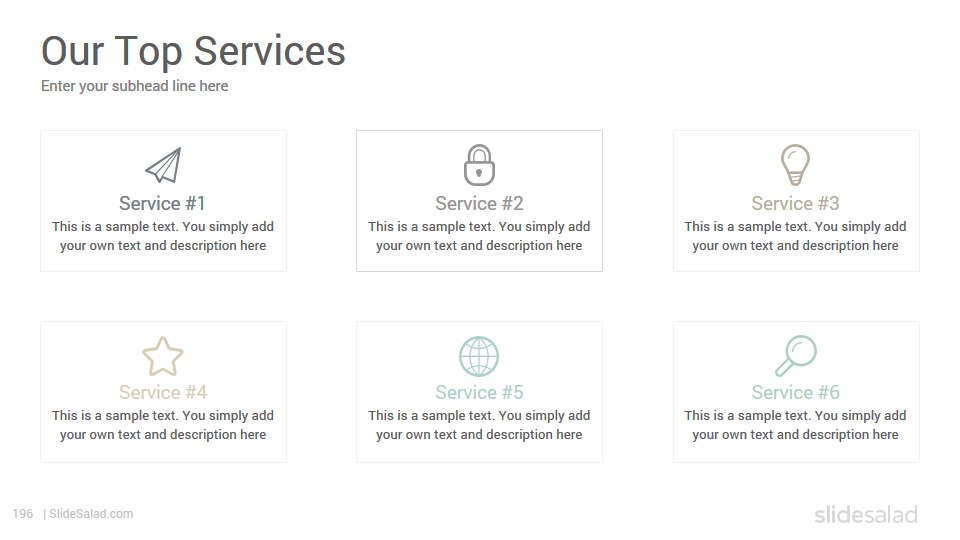Screen dimensions: 960x540
Task: Select the description text under Service #1
Action: (163, 236)
